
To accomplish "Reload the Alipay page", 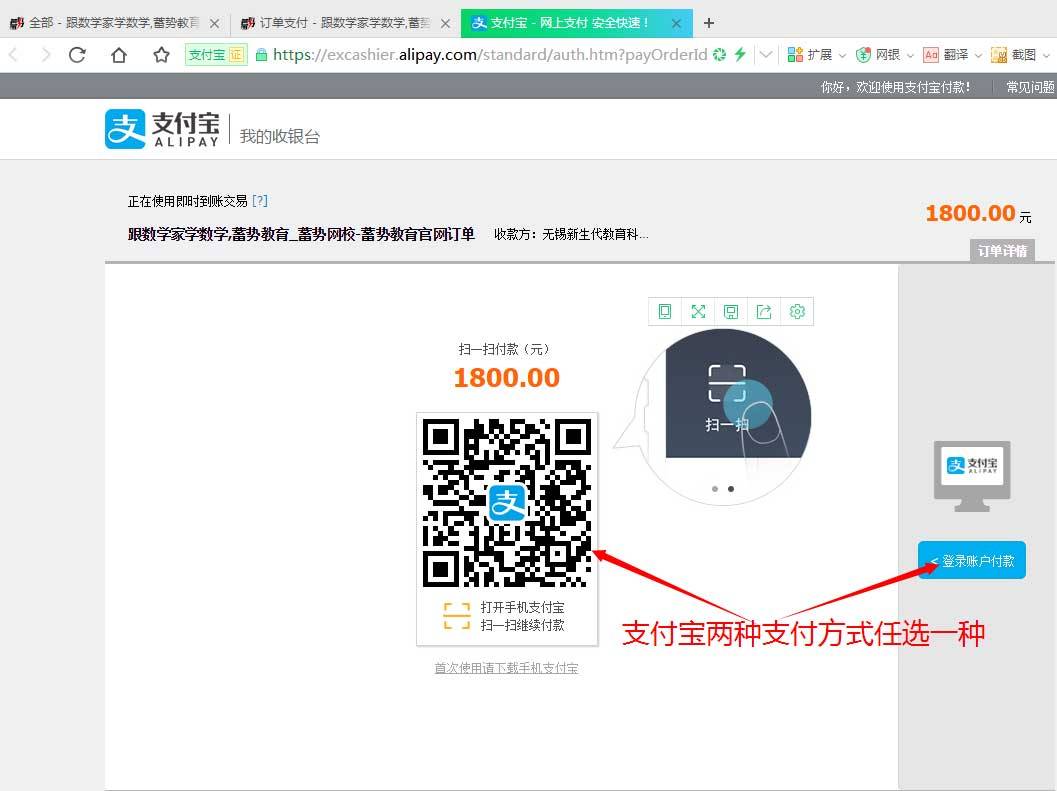I will 78,55.
